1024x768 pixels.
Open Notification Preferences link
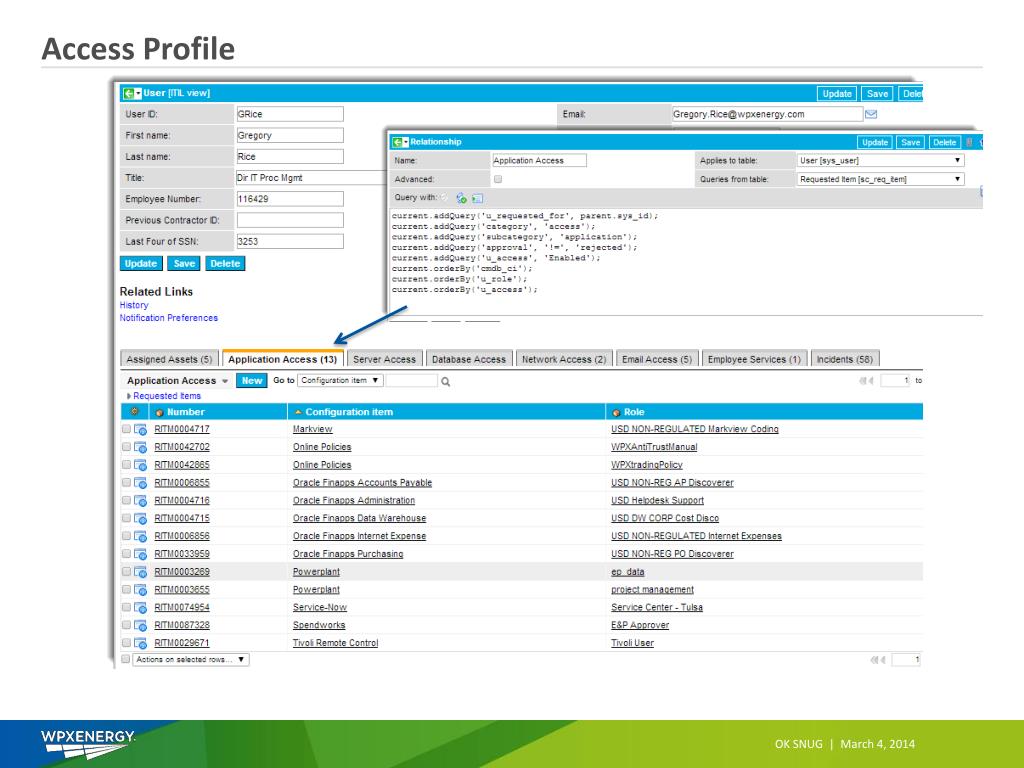168,318
